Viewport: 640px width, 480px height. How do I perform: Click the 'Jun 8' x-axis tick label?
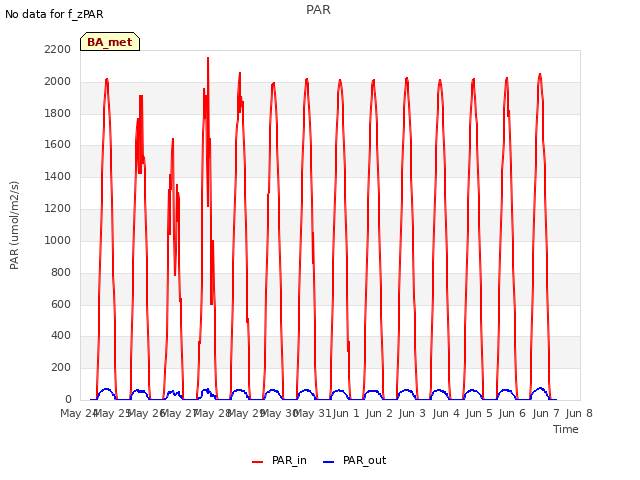tap(579, 413)
